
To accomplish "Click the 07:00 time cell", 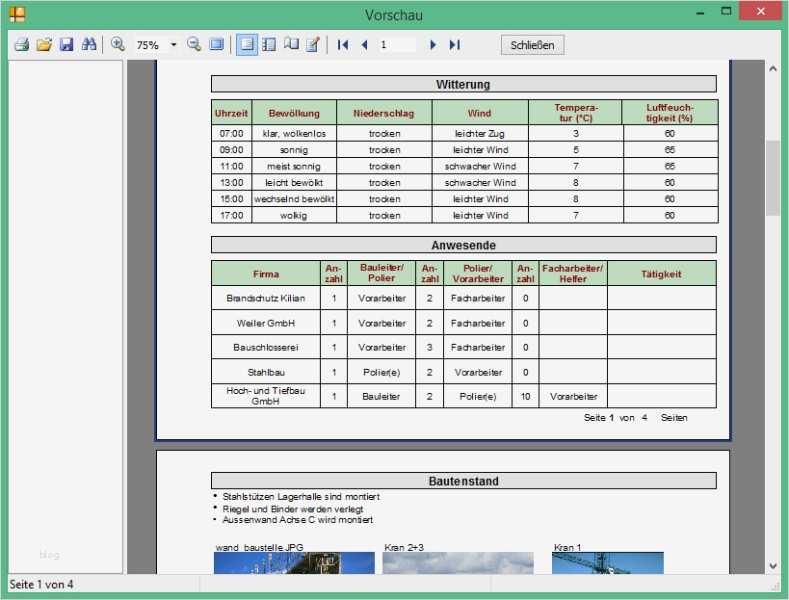I will click(231, 133).
